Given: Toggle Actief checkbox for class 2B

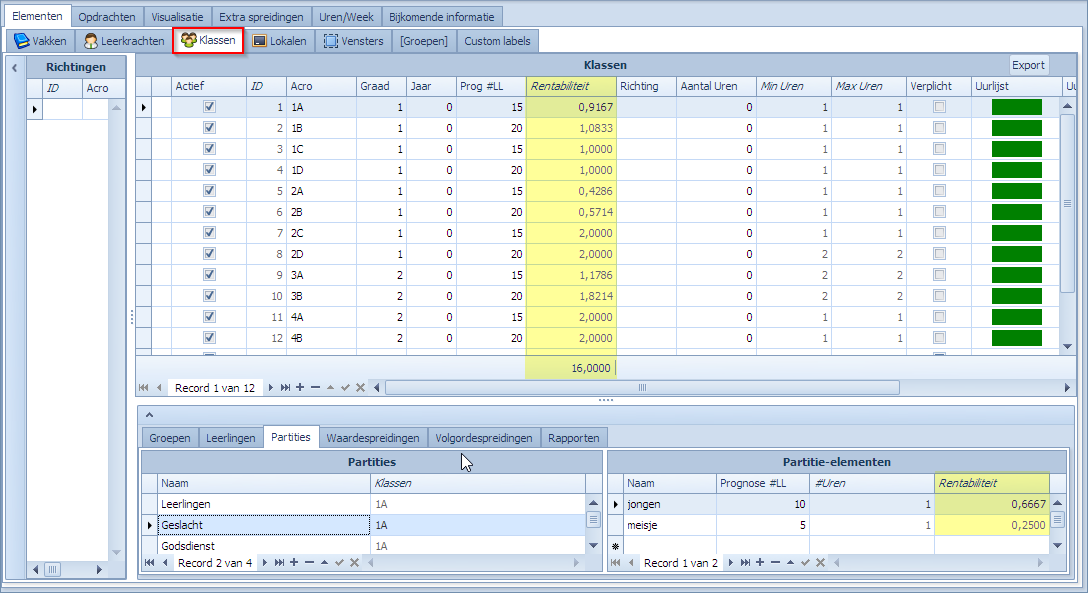Looking at the screenshot, I should [209, 212].
